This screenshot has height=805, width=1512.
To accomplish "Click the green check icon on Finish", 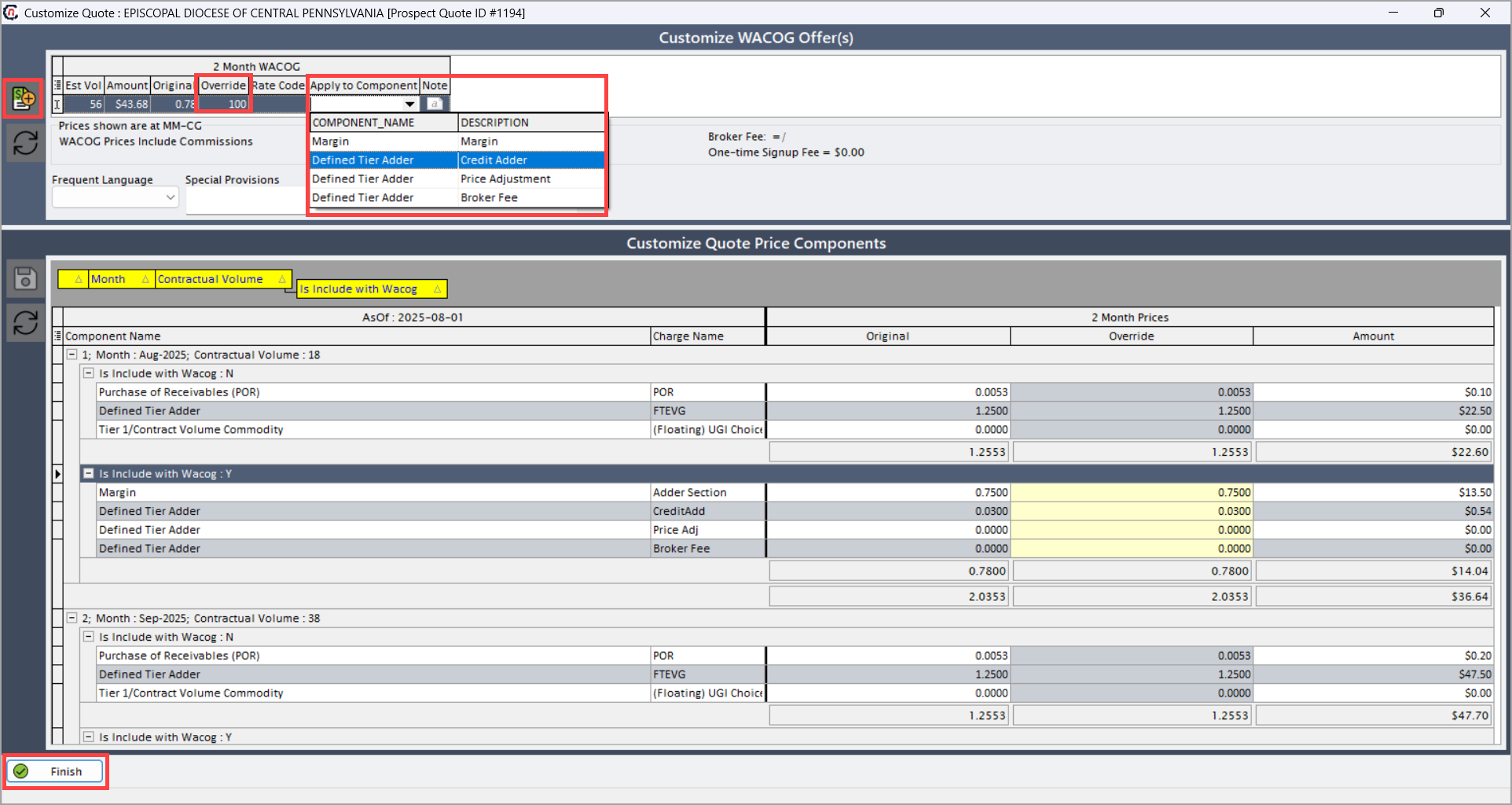I will coord(21,771).
